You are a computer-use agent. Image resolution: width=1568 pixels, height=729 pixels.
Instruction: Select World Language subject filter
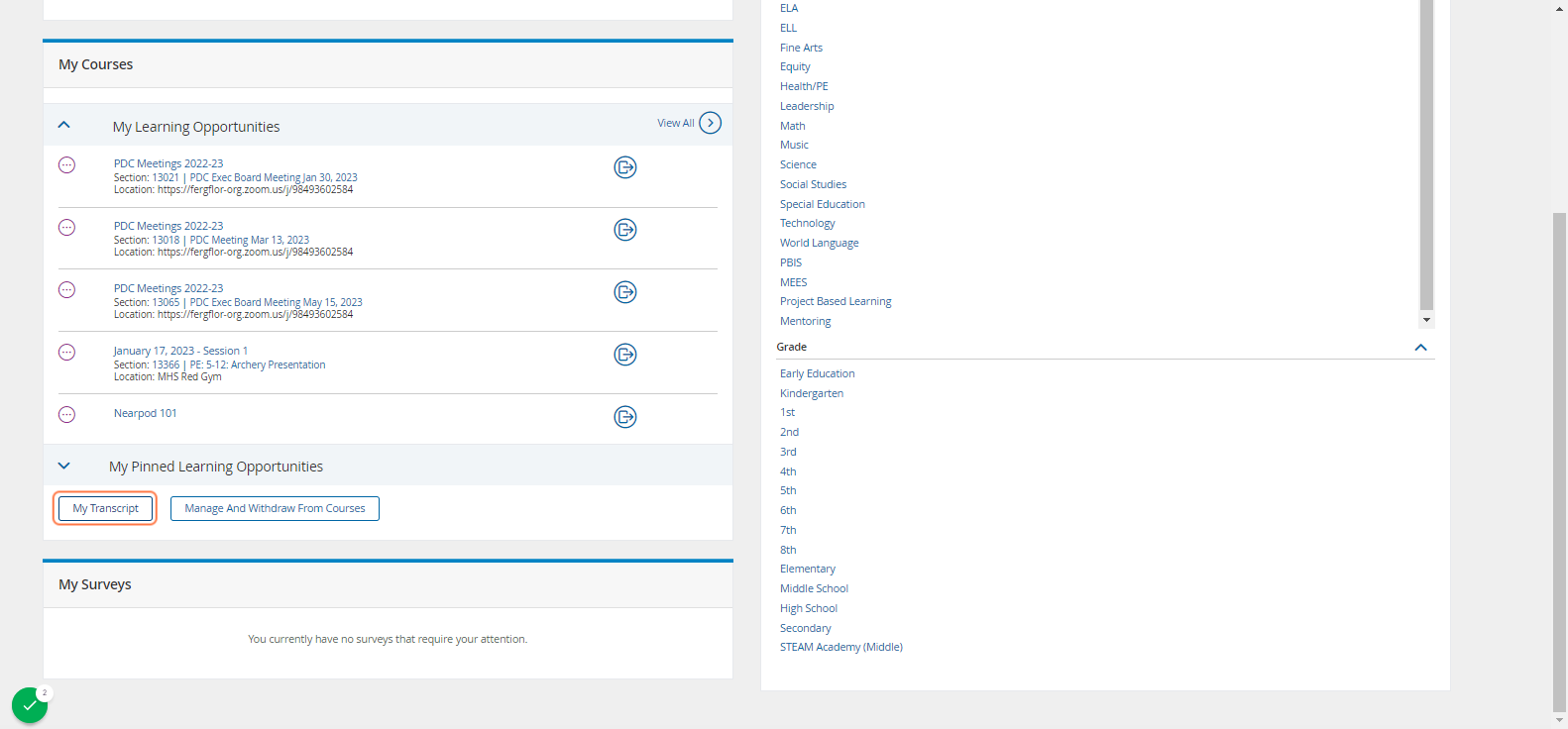[x=820, y=243]
